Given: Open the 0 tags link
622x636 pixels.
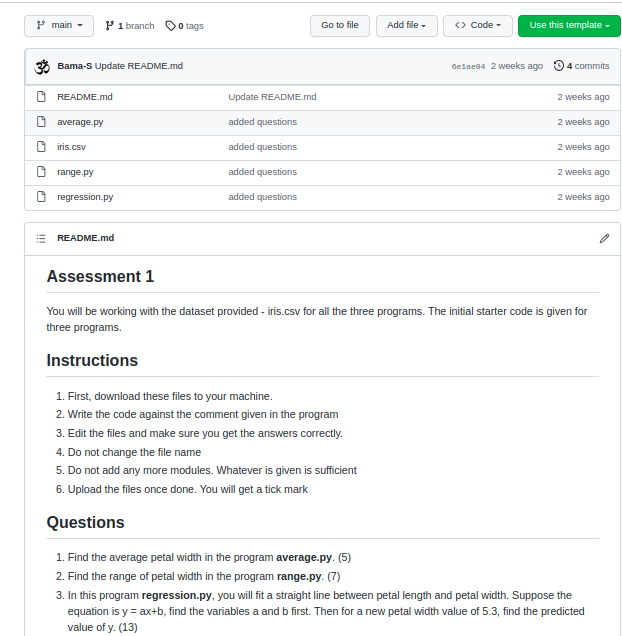Looking at the screenshot, I should click(184, 26).
